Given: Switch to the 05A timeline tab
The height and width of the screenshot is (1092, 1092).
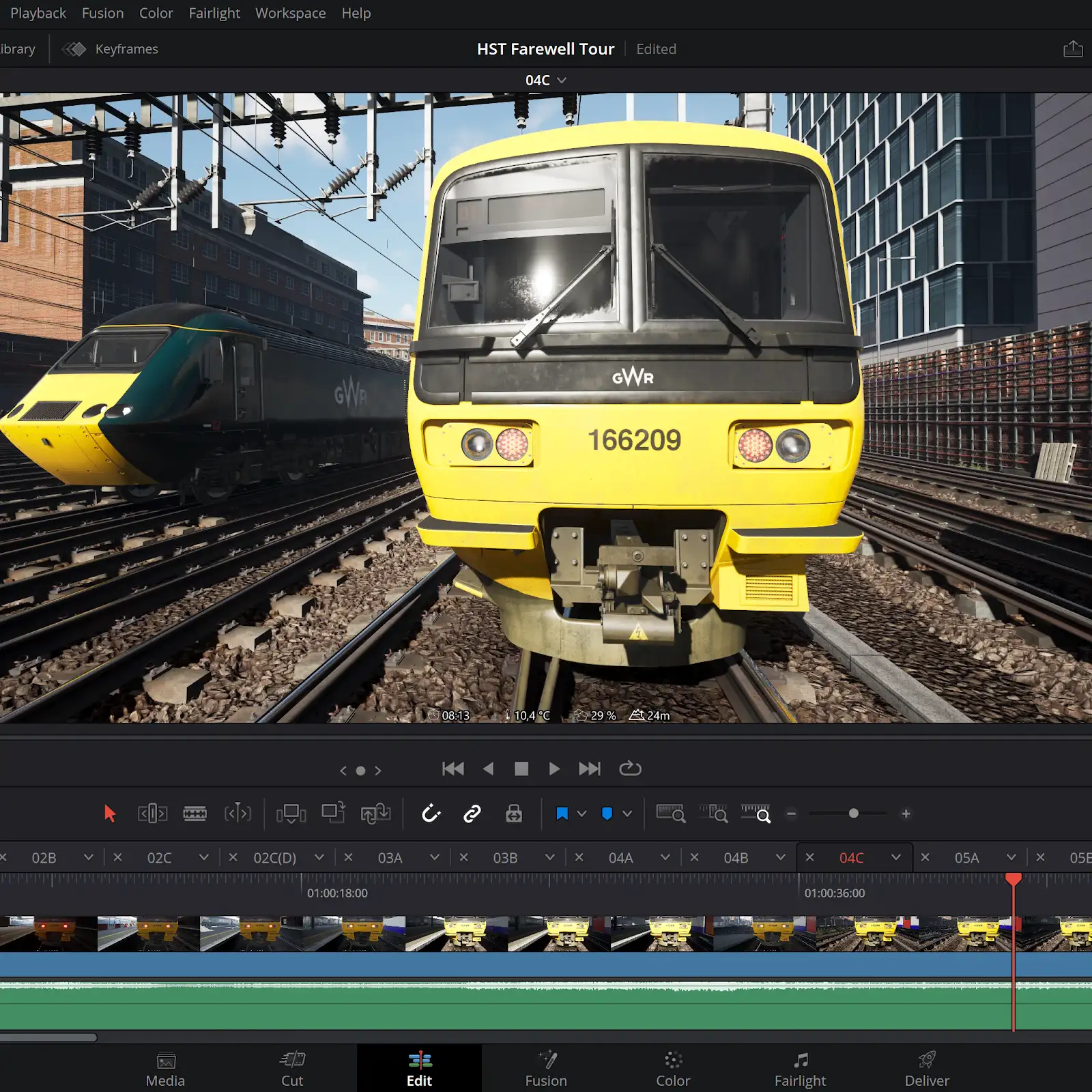Looking at the screenshot, I should pos(967,858).
